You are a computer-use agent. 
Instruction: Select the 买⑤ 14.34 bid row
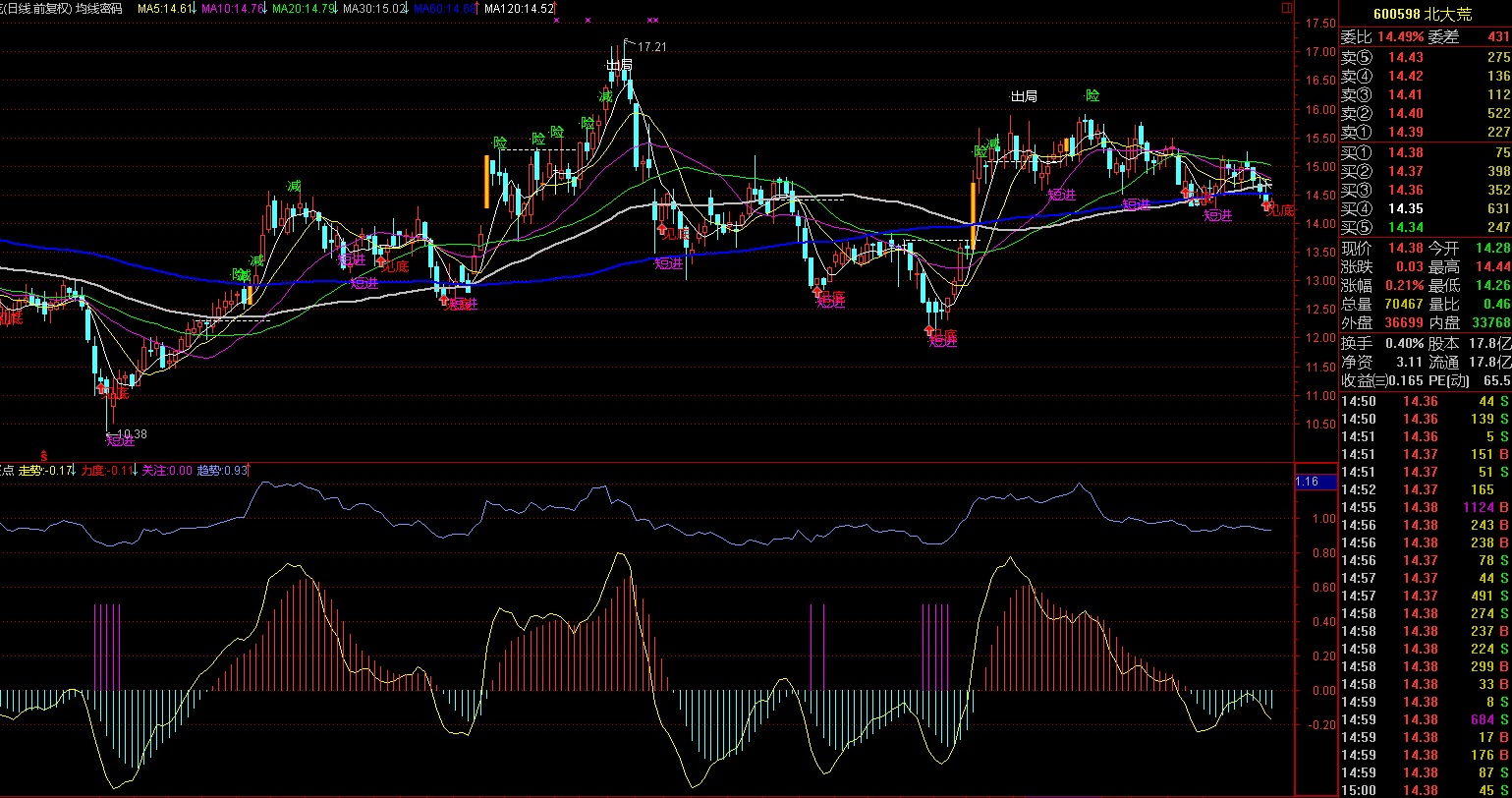(1426, 227)
